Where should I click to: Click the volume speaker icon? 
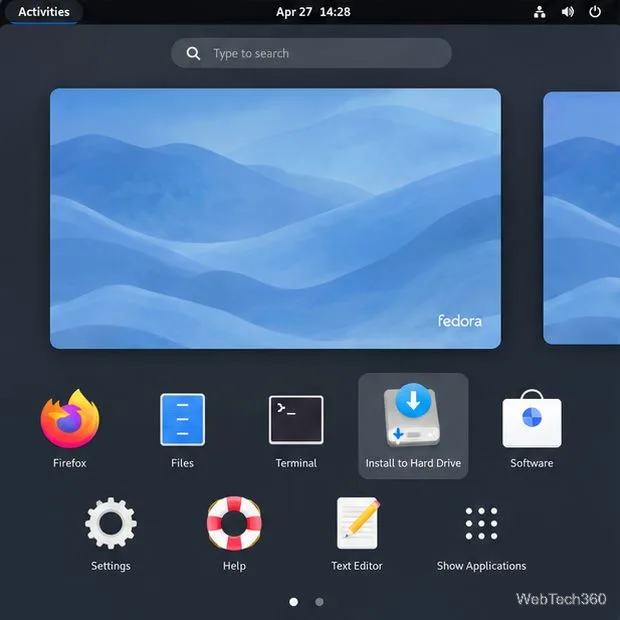567,12
